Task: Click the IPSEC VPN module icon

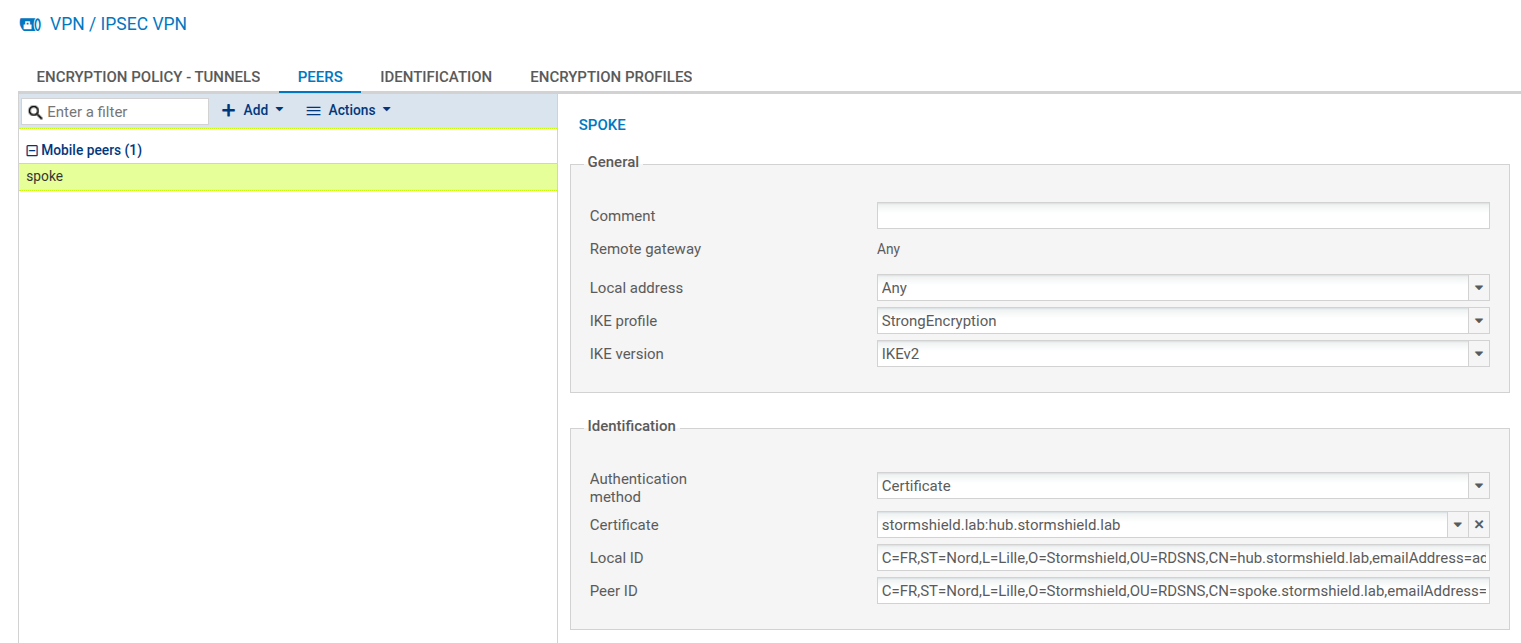Action: point(30,24)
